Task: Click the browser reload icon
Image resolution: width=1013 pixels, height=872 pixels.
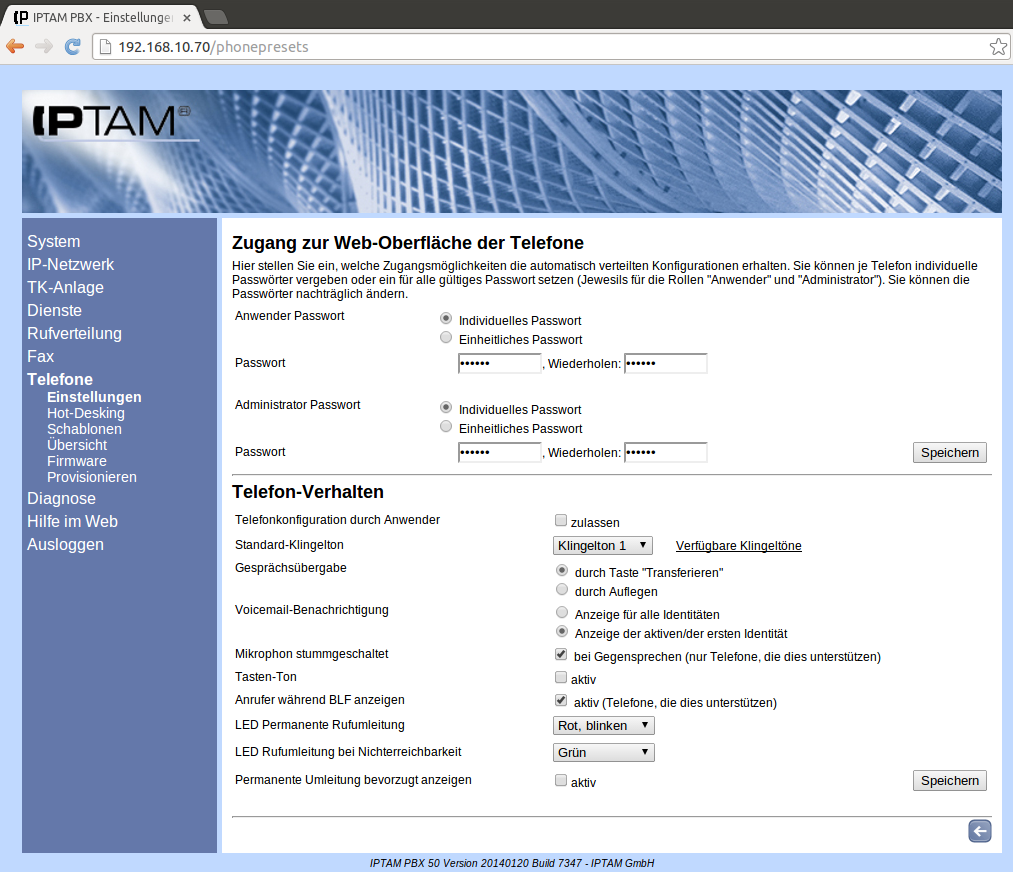Action: pos(72,46)
